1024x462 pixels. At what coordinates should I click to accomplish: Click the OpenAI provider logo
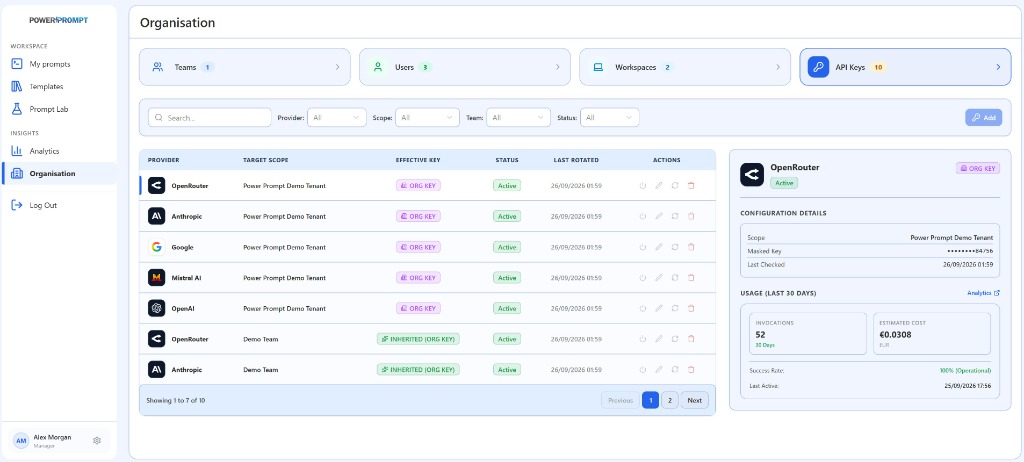point(156,308)
